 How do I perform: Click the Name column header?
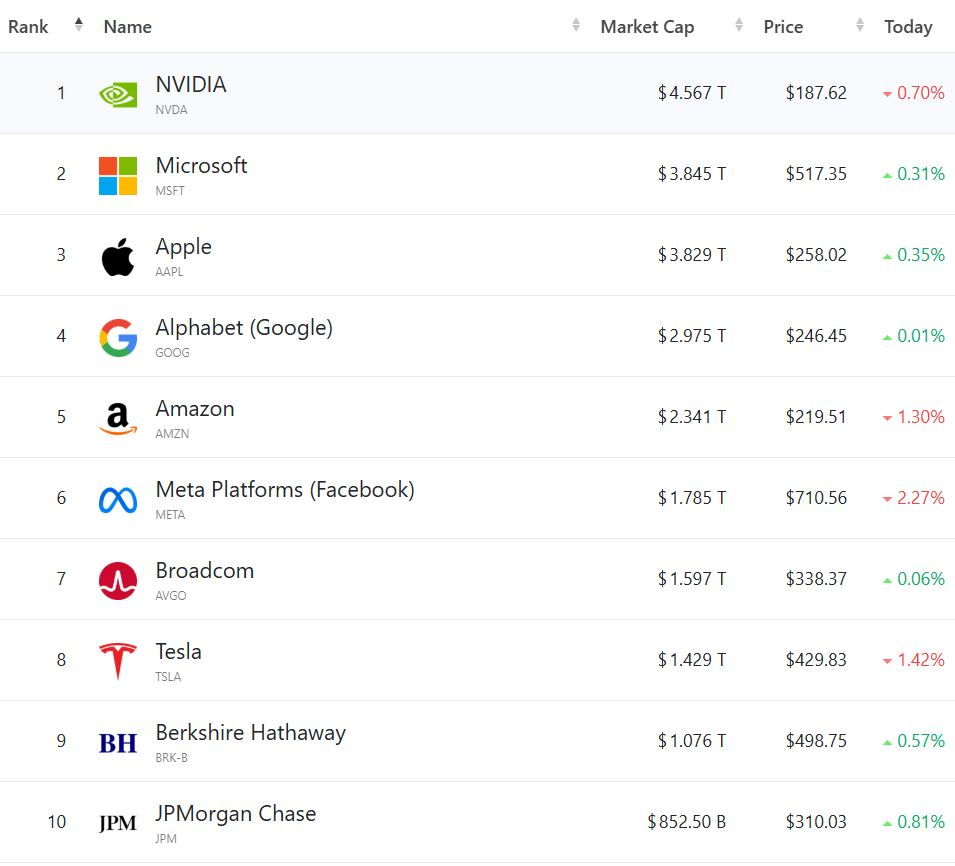[128, 27]
